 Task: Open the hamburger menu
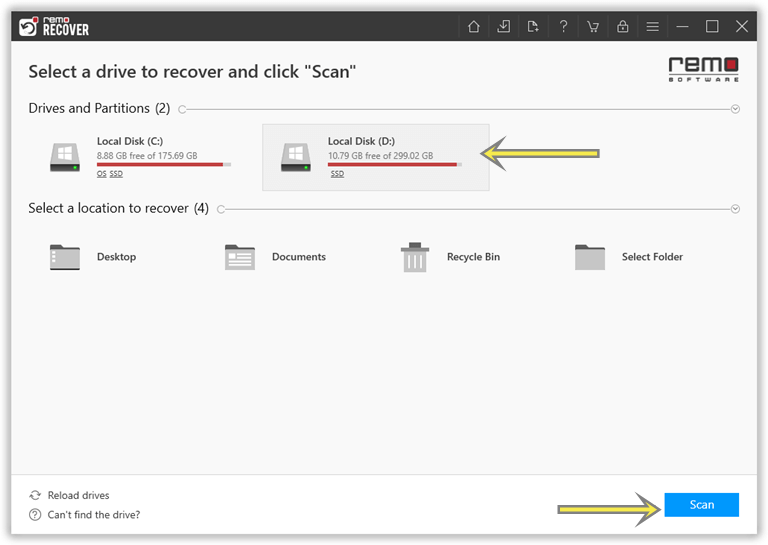tap(652, 26)
